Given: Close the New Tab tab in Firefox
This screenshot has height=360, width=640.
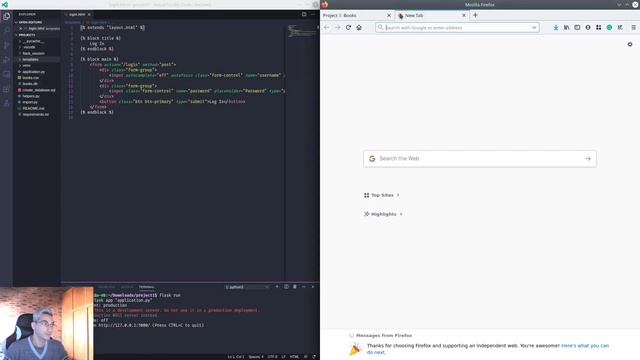Looking at the screenshot, I should click(x=464, y=16).
